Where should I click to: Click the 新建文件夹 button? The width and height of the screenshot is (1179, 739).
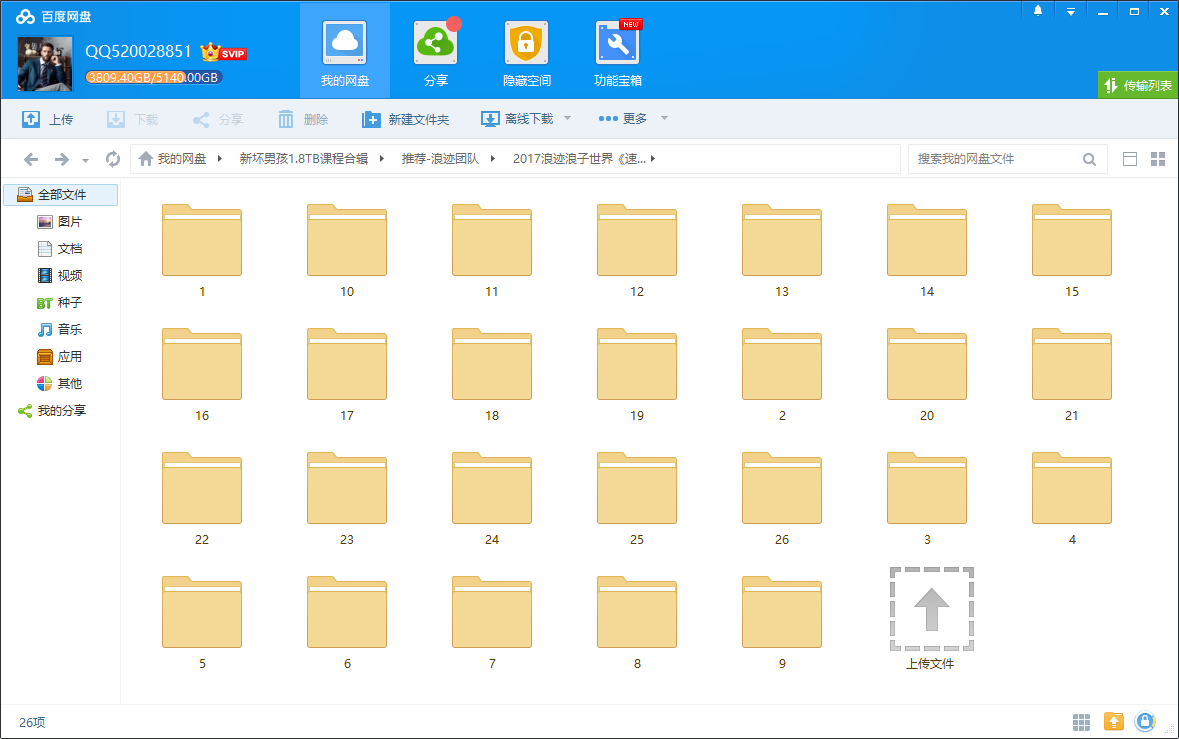(x=405, y=119)
